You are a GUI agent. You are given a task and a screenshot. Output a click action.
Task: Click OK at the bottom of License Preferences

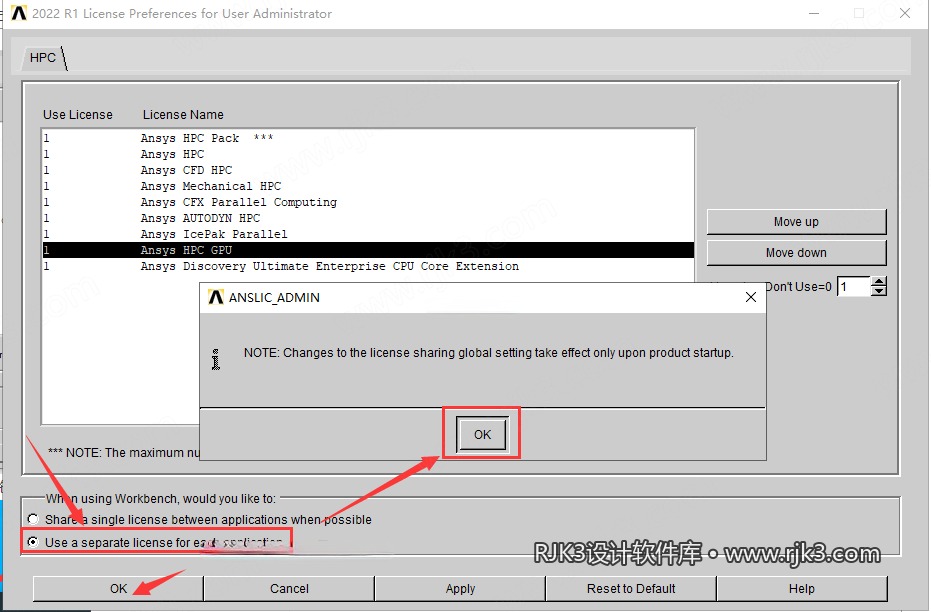tap(118, 588)
